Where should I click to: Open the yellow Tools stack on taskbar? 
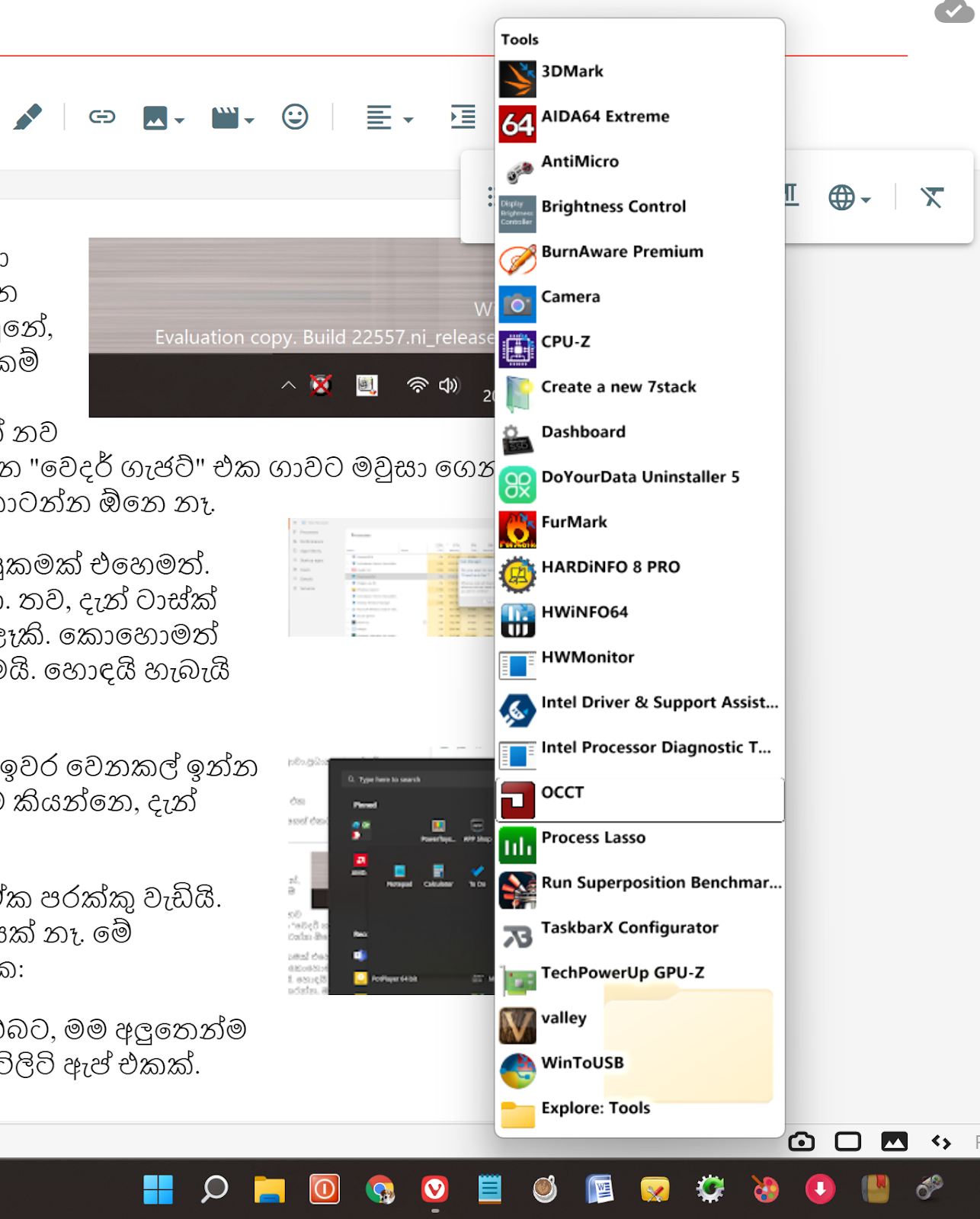point(655,1189)
